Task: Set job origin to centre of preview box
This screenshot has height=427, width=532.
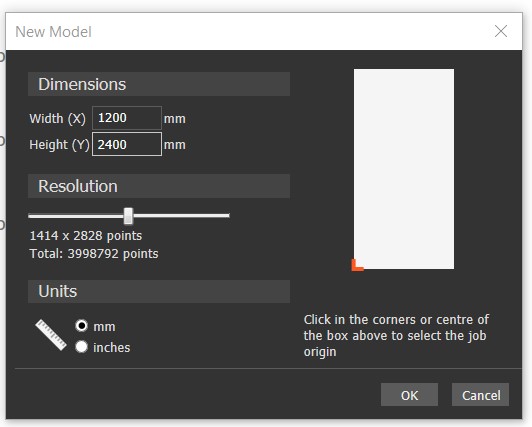Action: (404, 169)
